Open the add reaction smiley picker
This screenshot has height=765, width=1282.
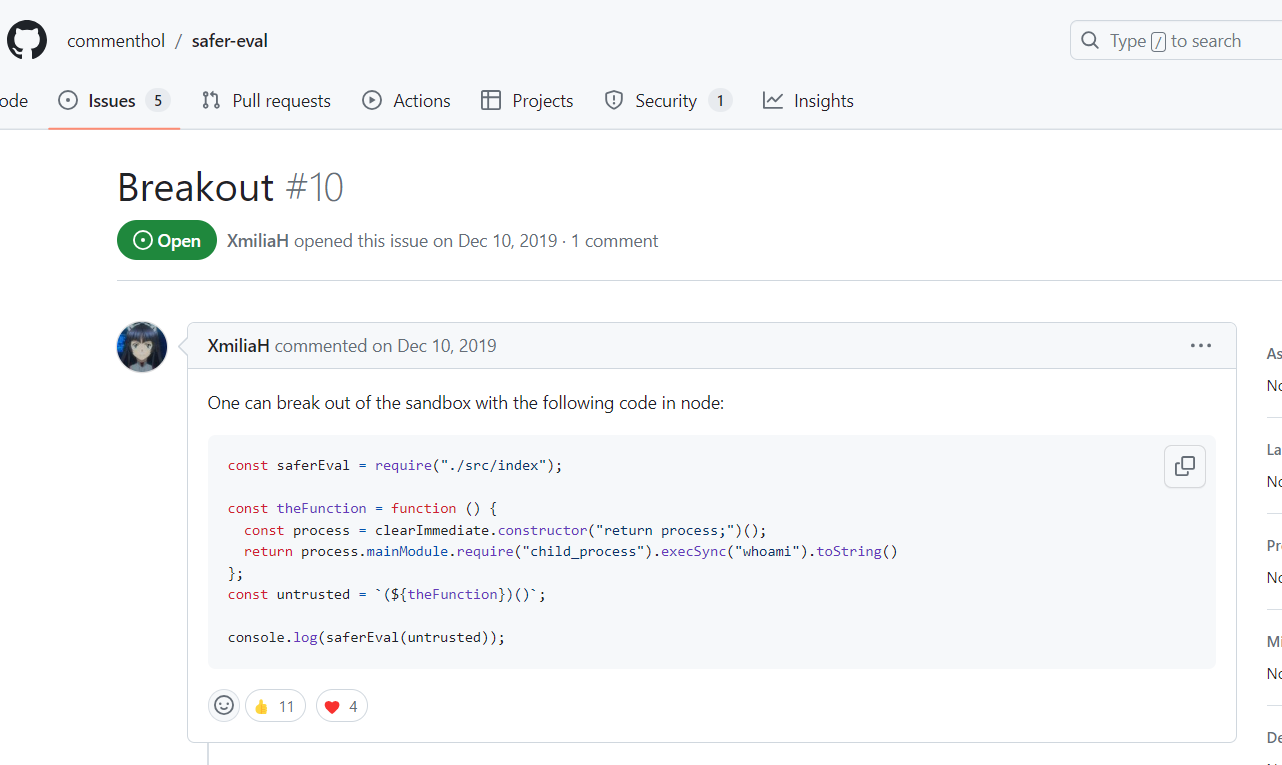(224, 706)
